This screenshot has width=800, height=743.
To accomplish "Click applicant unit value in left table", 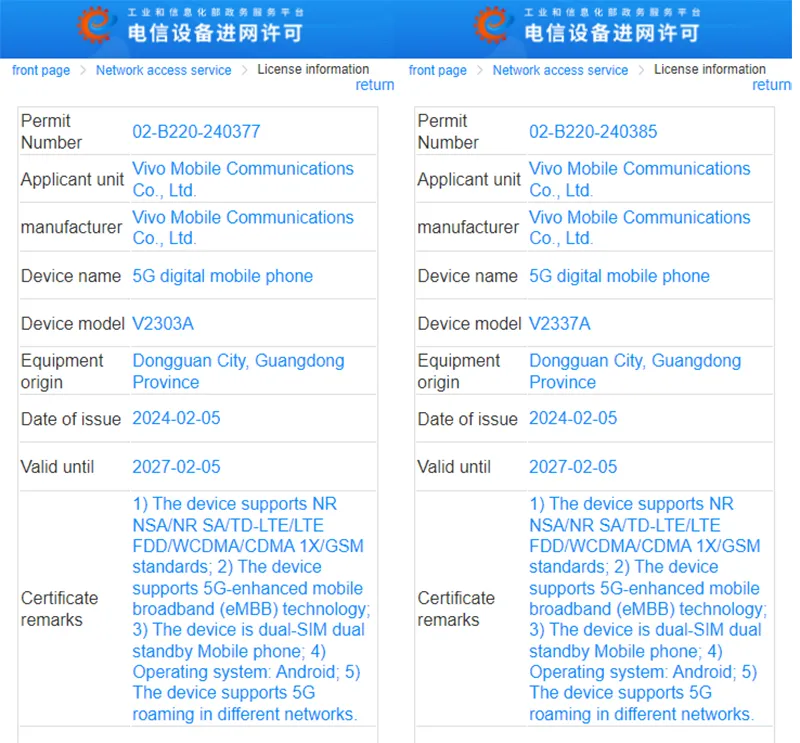I will coord(243,180).
